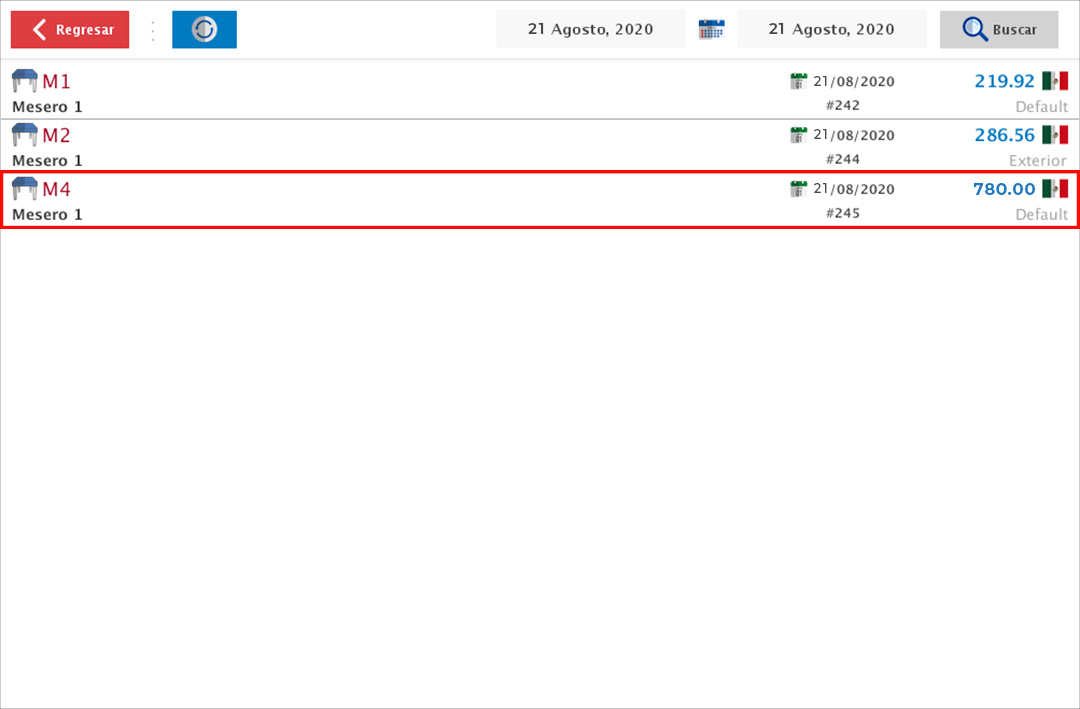Open the calendar icon between date fields
The width and height of the screenshot is (1080, 709).
point(711,29)
